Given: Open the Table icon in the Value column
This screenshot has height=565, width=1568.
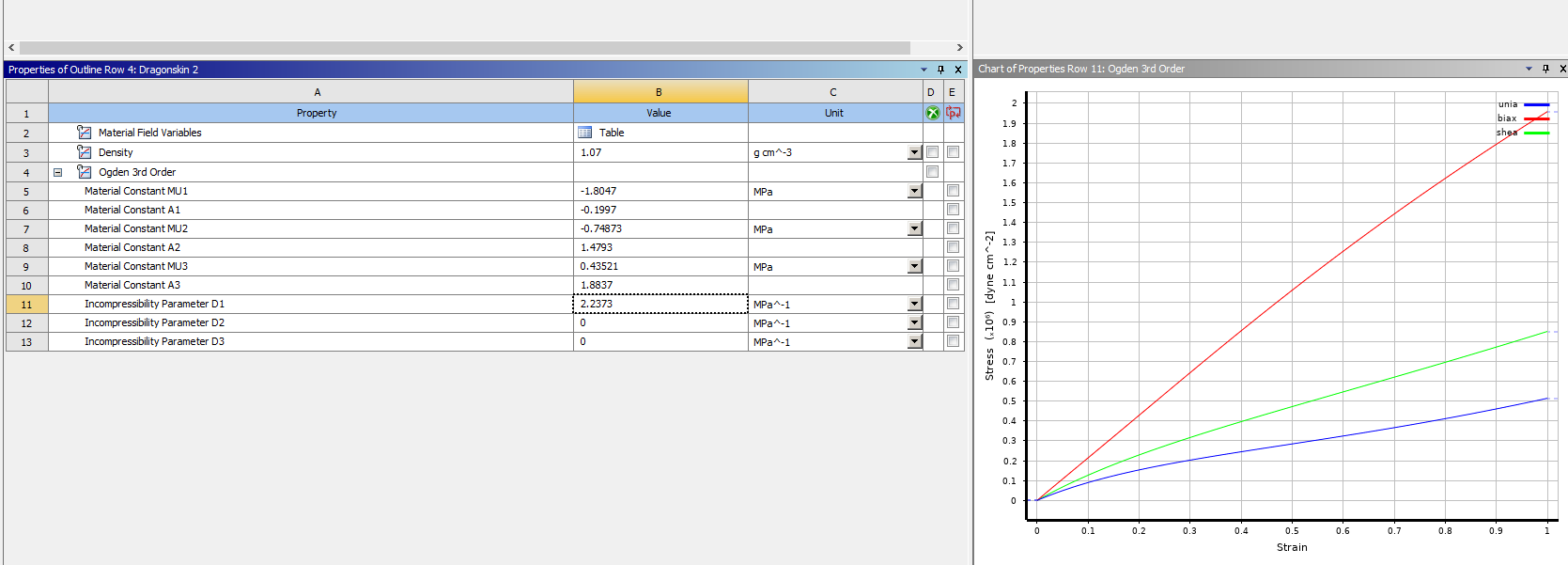Looking at the screenshot, I should tap(585, 133).
